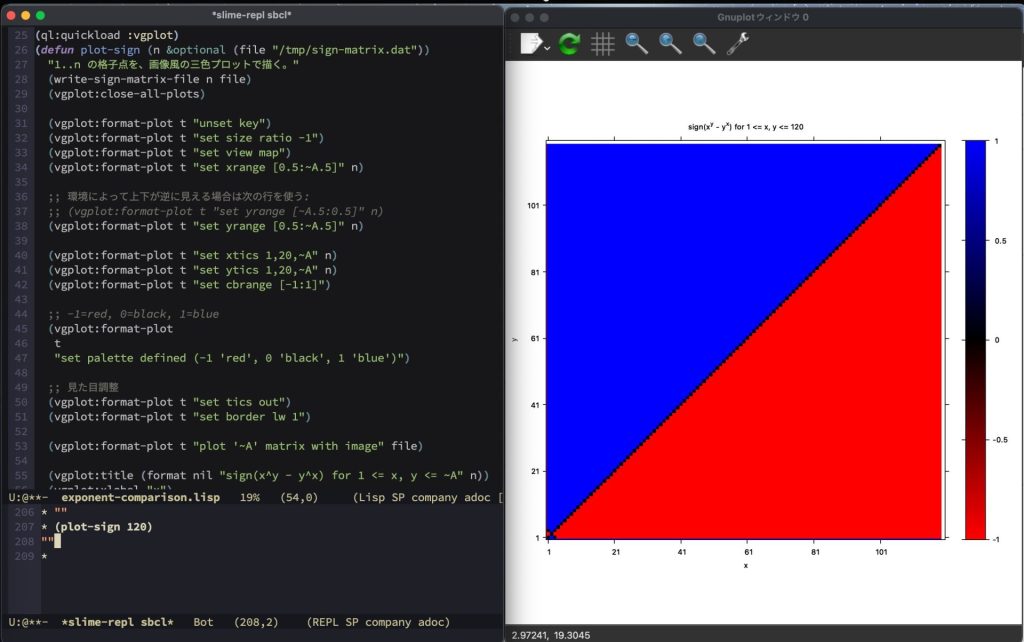Click the "set cbrange [-1:1]" line
Viewport: 1024px width, 642px height.
(189, 285)
